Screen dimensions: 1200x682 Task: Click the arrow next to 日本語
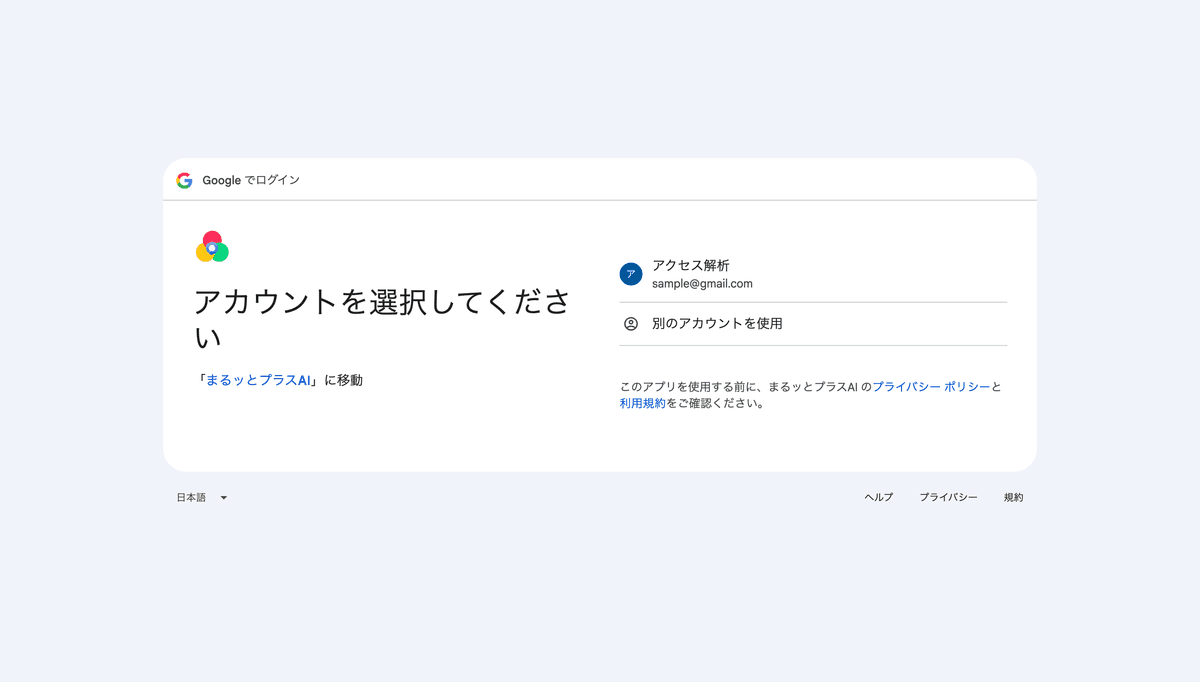tap(224, 498)
